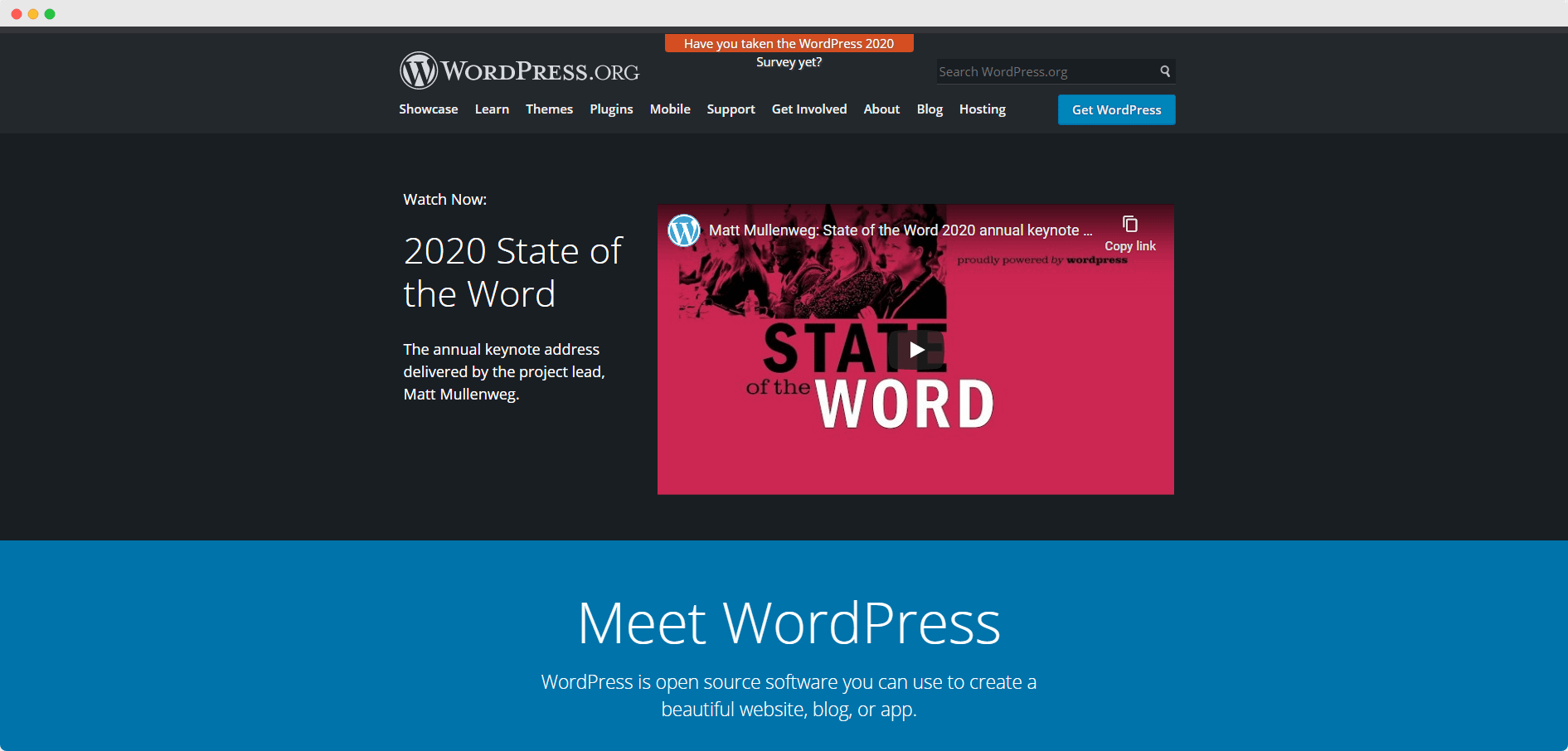This screenshot has width=1568, height=751.
Task: Open the Showcase menu item
Action: [428, 109]
